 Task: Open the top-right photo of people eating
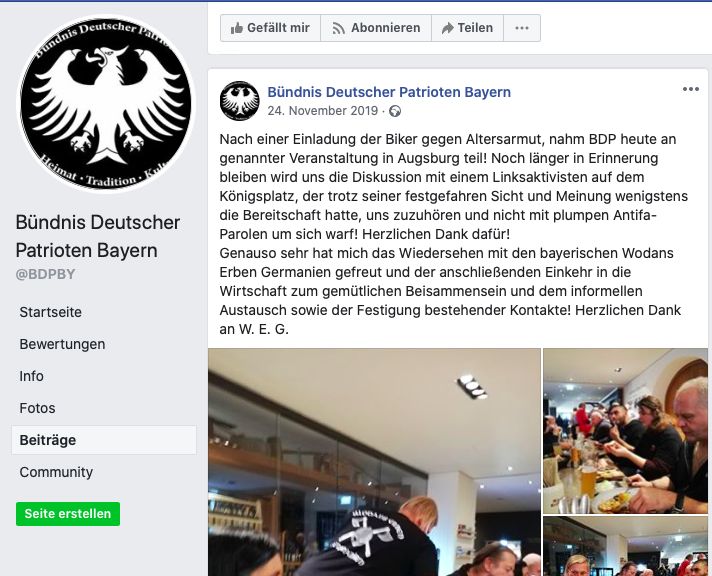click(625, 431)
